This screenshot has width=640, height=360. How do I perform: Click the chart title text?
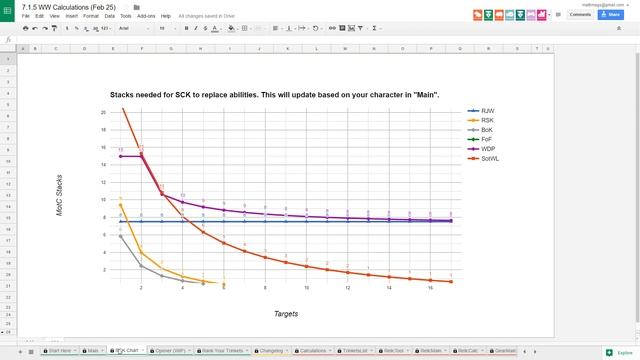274,95
